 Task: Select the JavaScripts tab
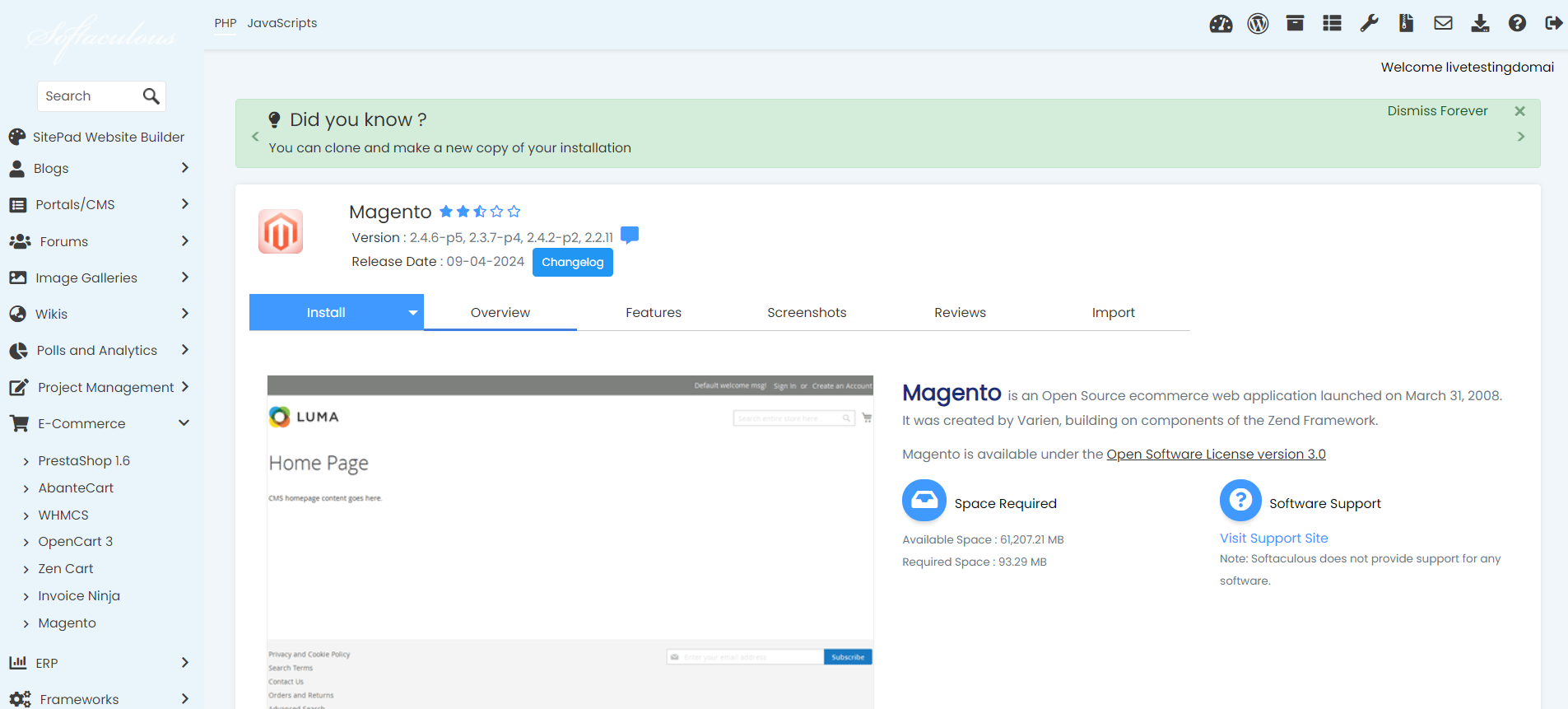coord(282,23)
